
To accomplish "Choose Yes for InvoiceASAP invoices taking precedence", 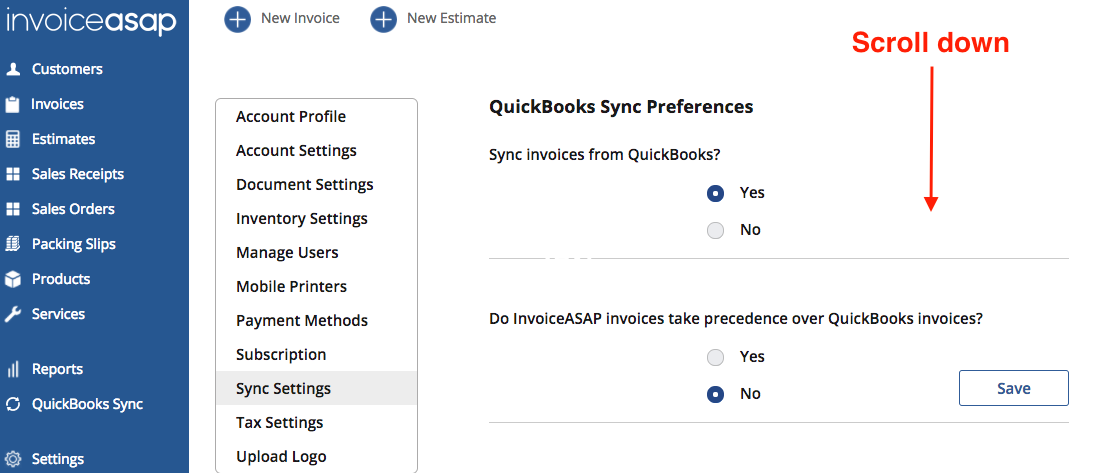I will coord(715,357).
